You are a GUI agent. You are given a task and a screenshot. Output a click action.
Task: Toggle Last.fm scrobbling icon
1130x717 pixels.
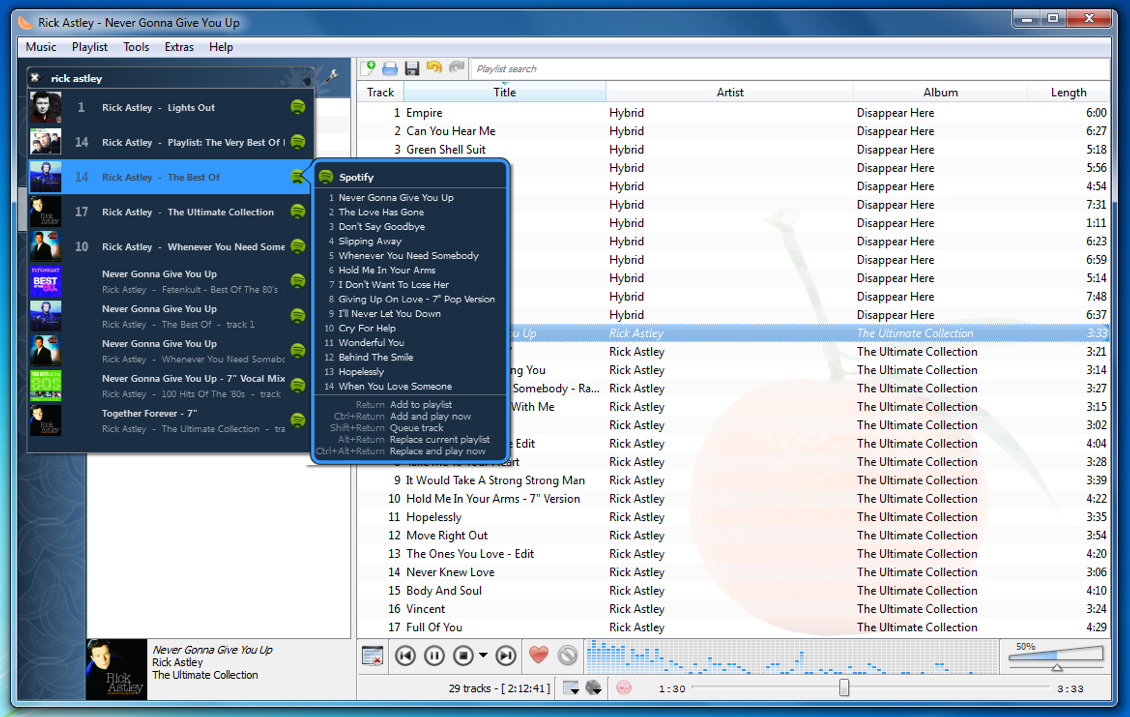[x=624, y=688]
